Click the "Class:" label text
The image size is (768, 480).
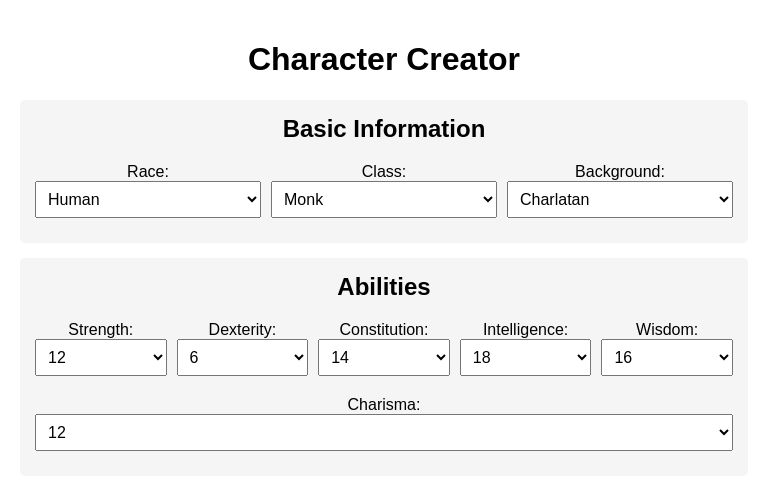coord(384,171)
